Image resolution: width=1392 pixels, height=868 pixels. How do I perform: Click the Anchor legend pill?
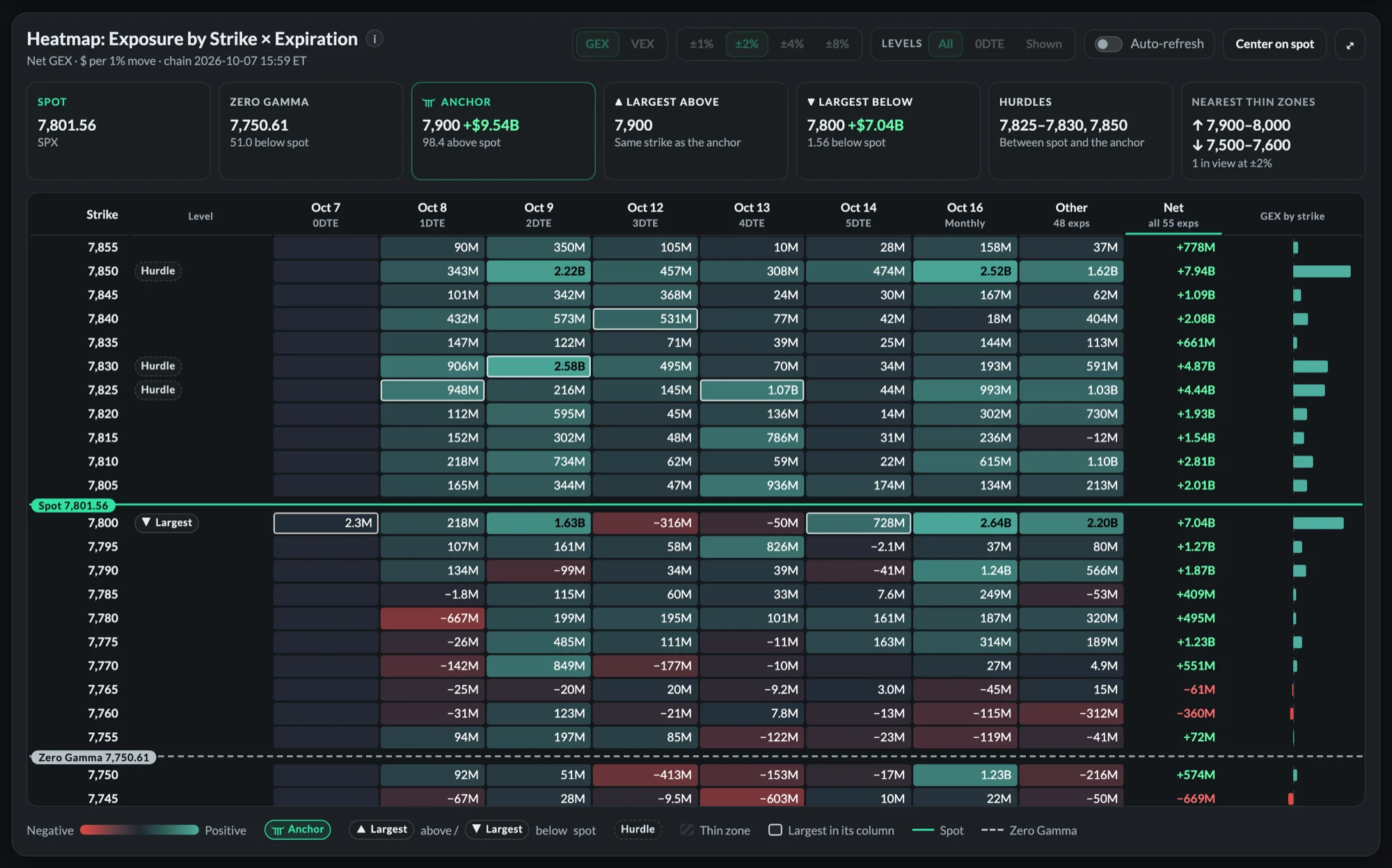298,830
